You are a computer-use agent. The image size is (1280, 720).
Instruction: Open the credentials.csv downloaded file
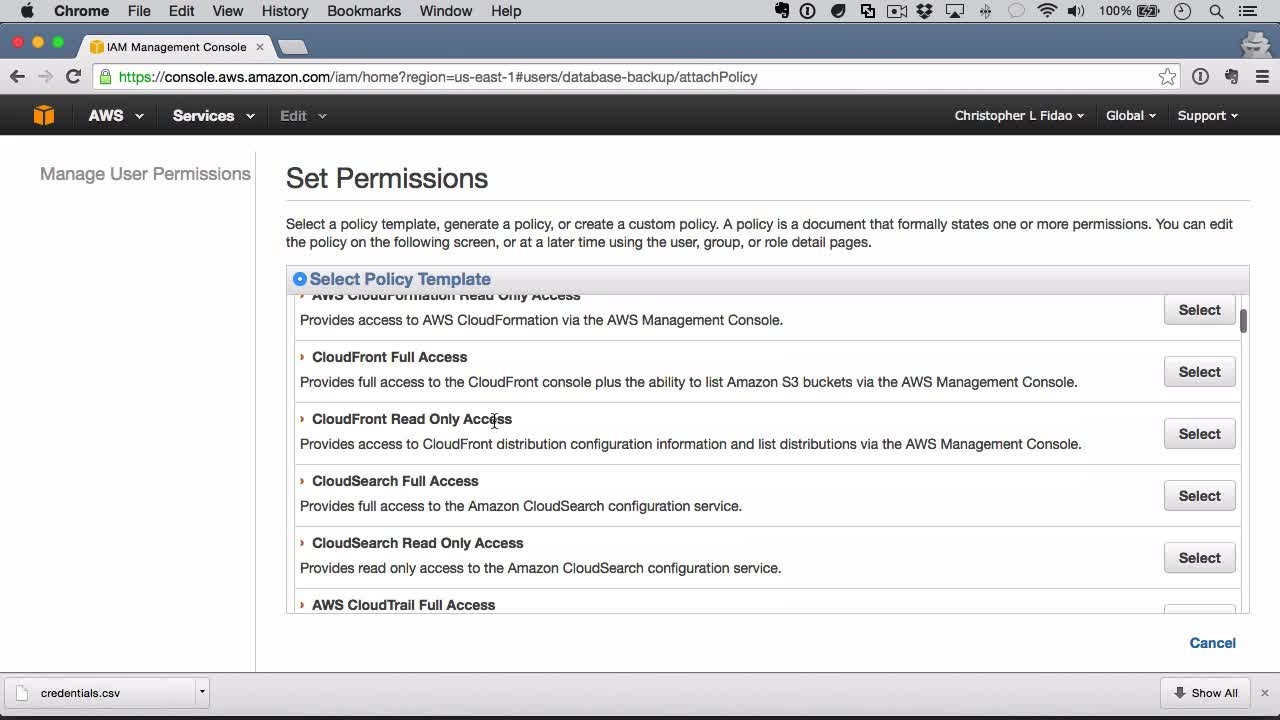coord(100,692)
